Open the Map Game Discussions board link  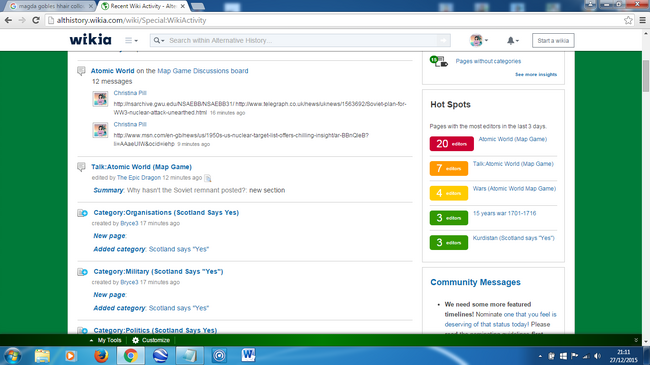tap(203, 71)
